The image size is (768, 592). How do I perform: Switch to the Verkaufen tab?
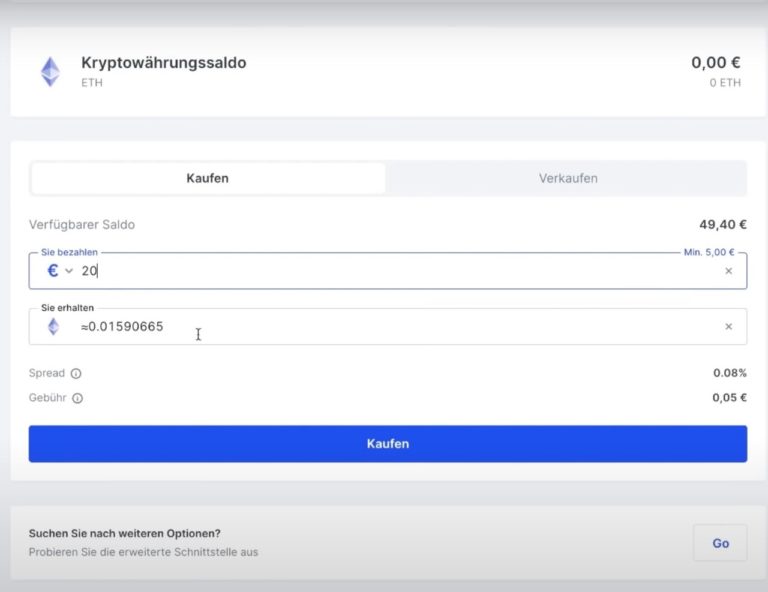point(567,178)
